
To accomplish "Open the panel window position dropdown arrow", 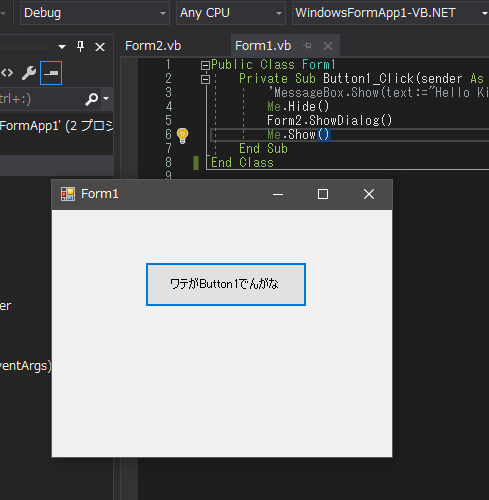I will coord(62,47).
